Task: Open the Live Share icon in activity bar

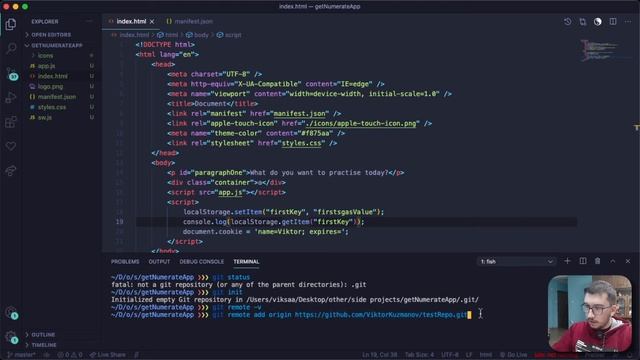Action: click(11, 170)
